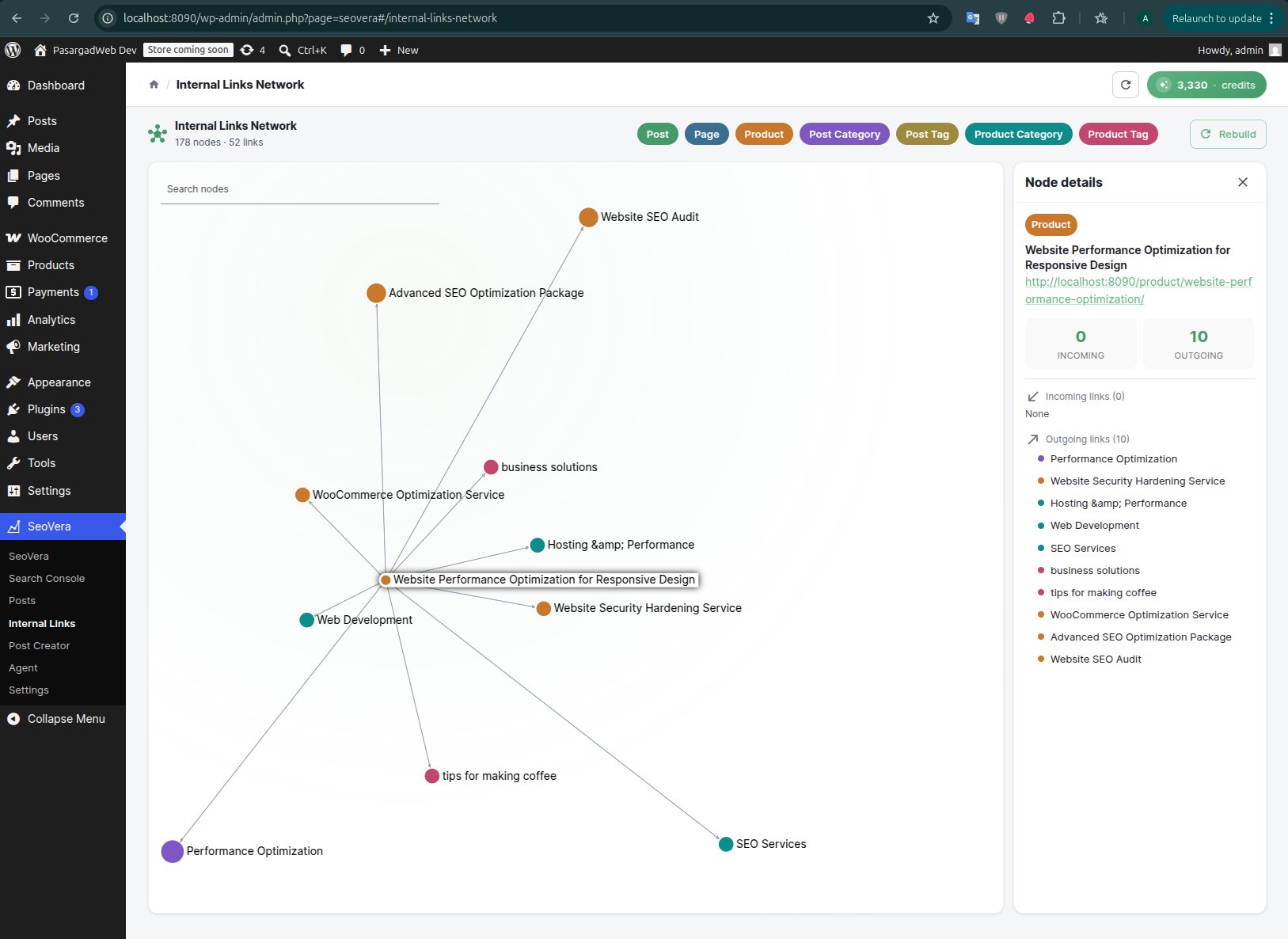Image resolution: width=1288 pixels, height=939 pixels.
Task: Close the Node details panel
Action: tap(1243, 182)
